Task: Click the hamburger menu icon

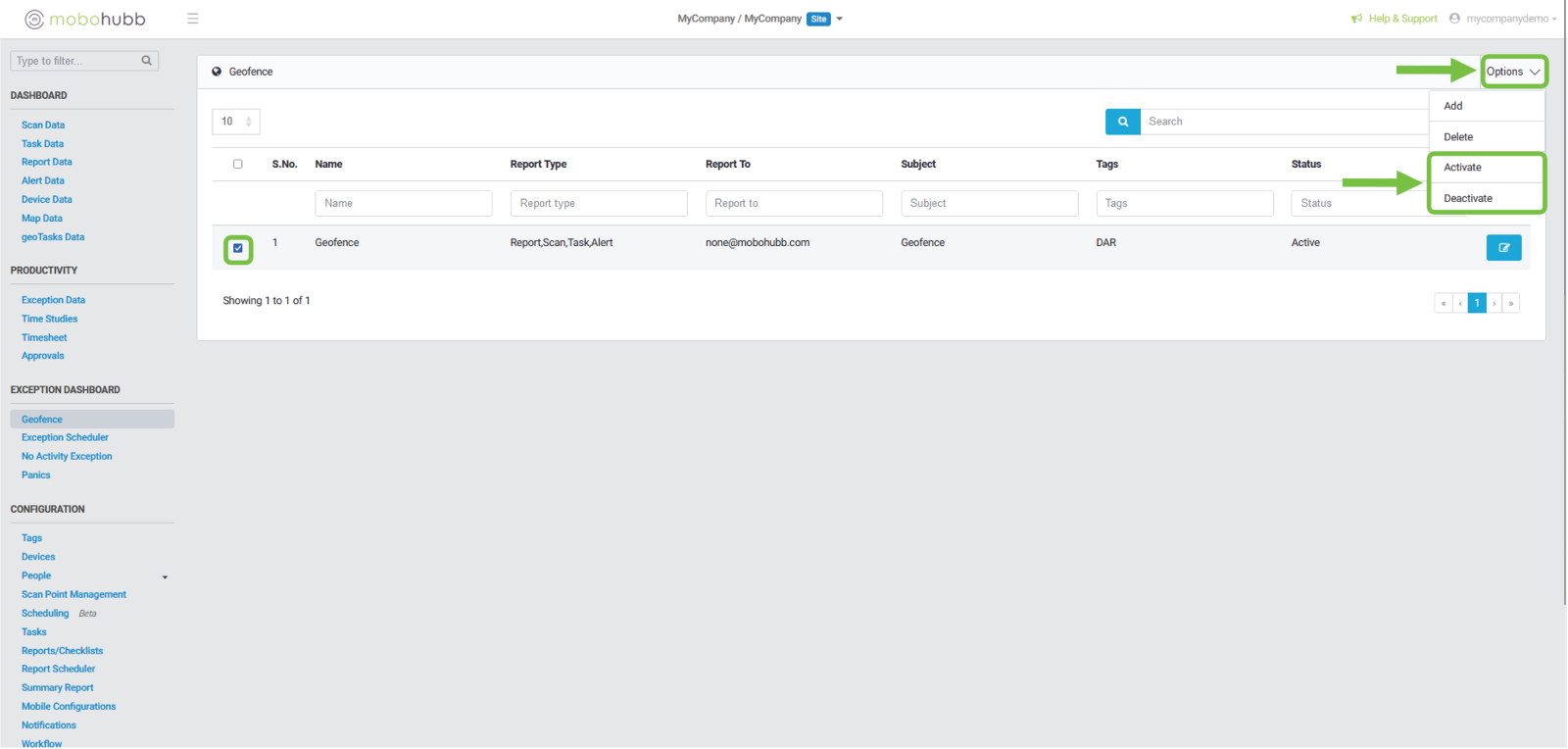Action: [193, 19]
